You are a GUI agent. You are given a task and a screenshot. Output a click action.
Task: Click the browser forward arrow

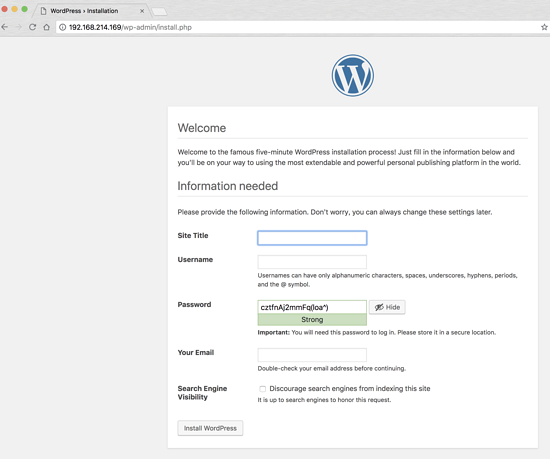(19, 27)
